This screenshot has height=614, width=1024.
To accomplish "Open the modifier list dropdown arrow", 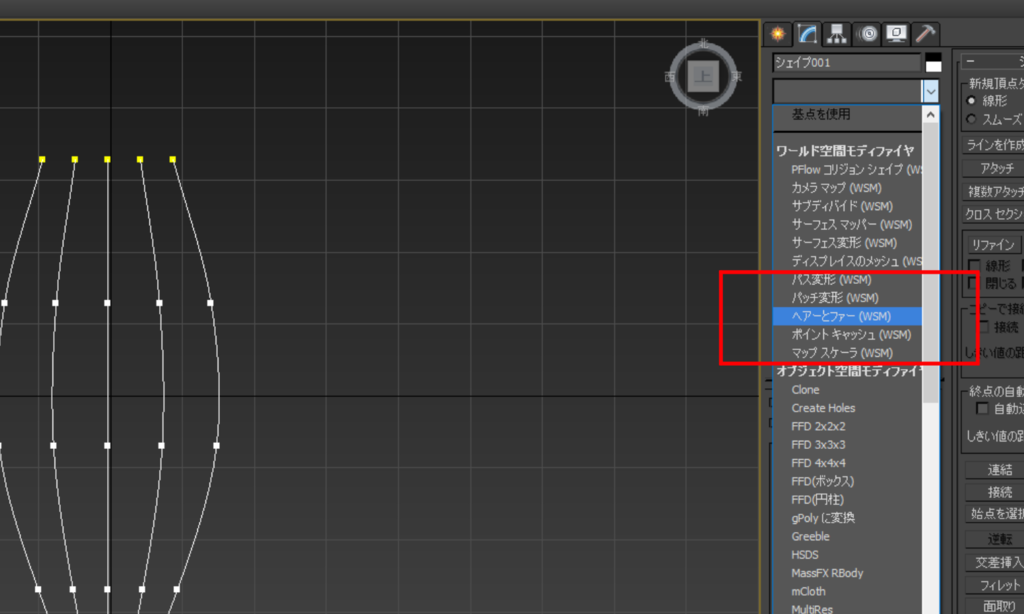I will pyautogui.click(x=931, y=91).
